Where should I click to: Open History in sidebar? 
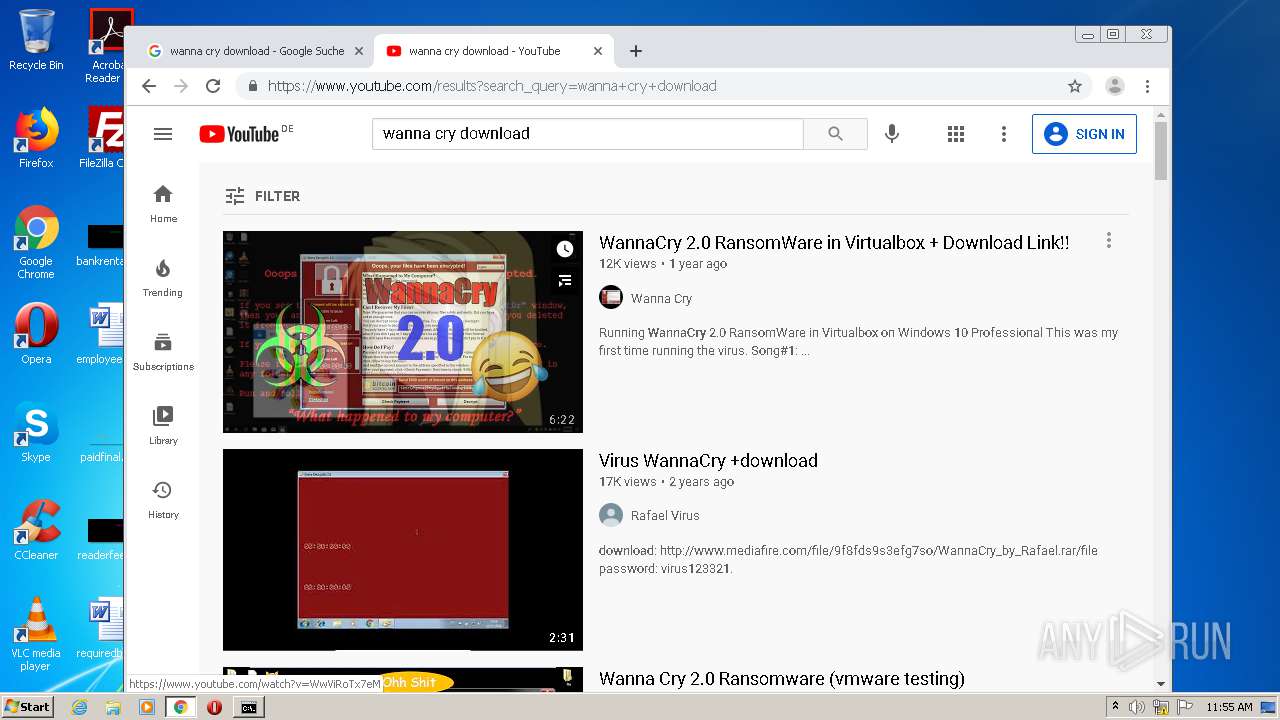pos(163,499)
